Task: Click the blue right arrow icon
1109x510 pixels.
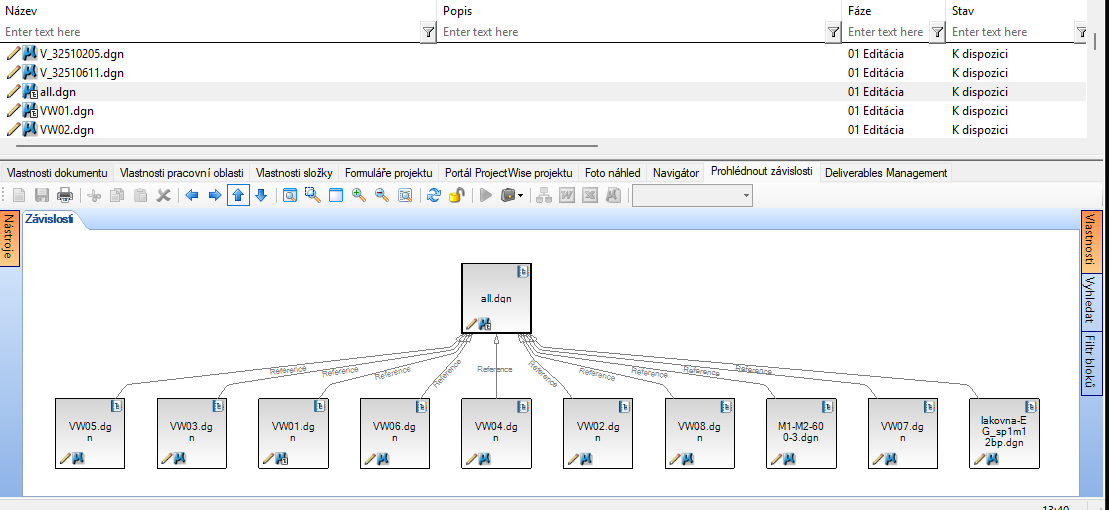Action: 214,195
